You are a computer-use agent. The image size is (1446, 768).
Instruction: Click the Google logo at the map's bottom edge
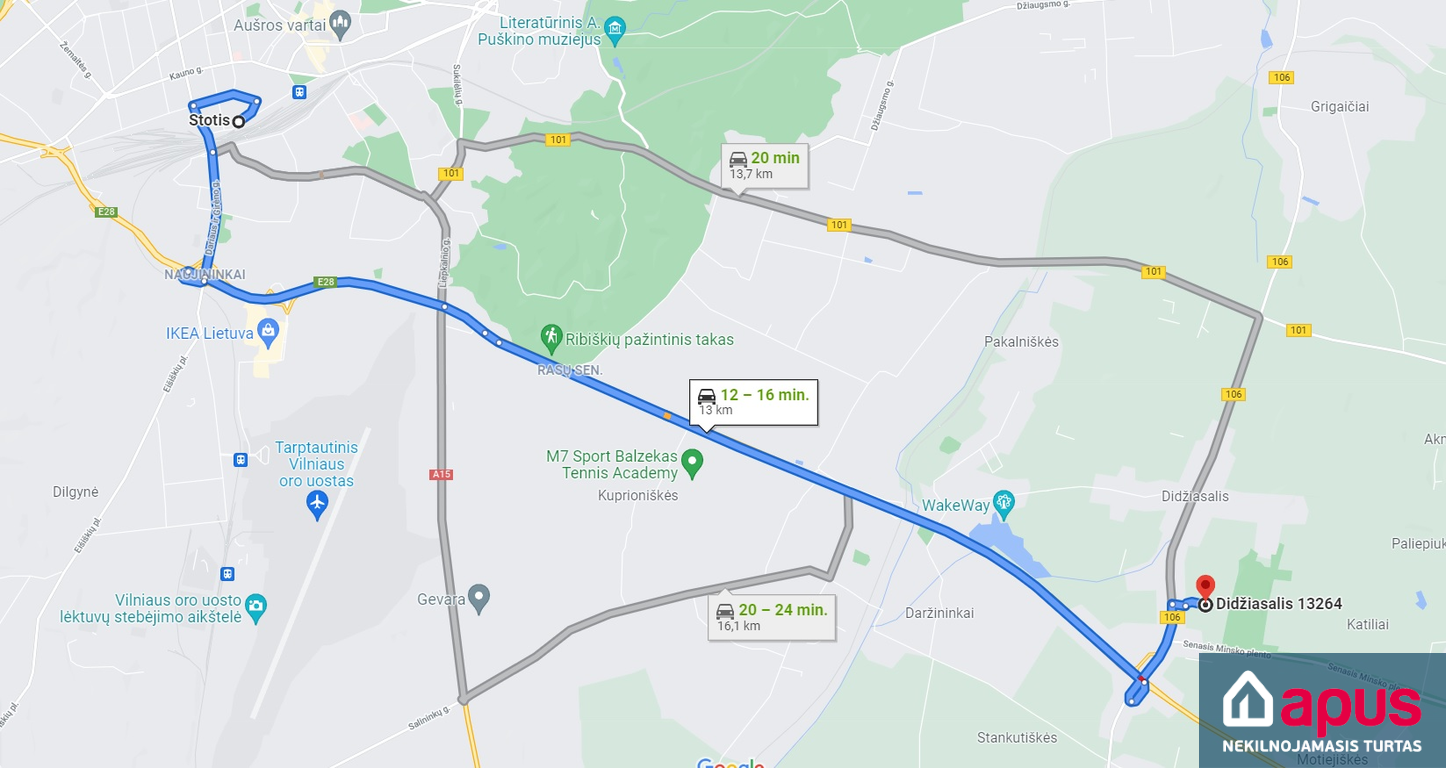731,764
